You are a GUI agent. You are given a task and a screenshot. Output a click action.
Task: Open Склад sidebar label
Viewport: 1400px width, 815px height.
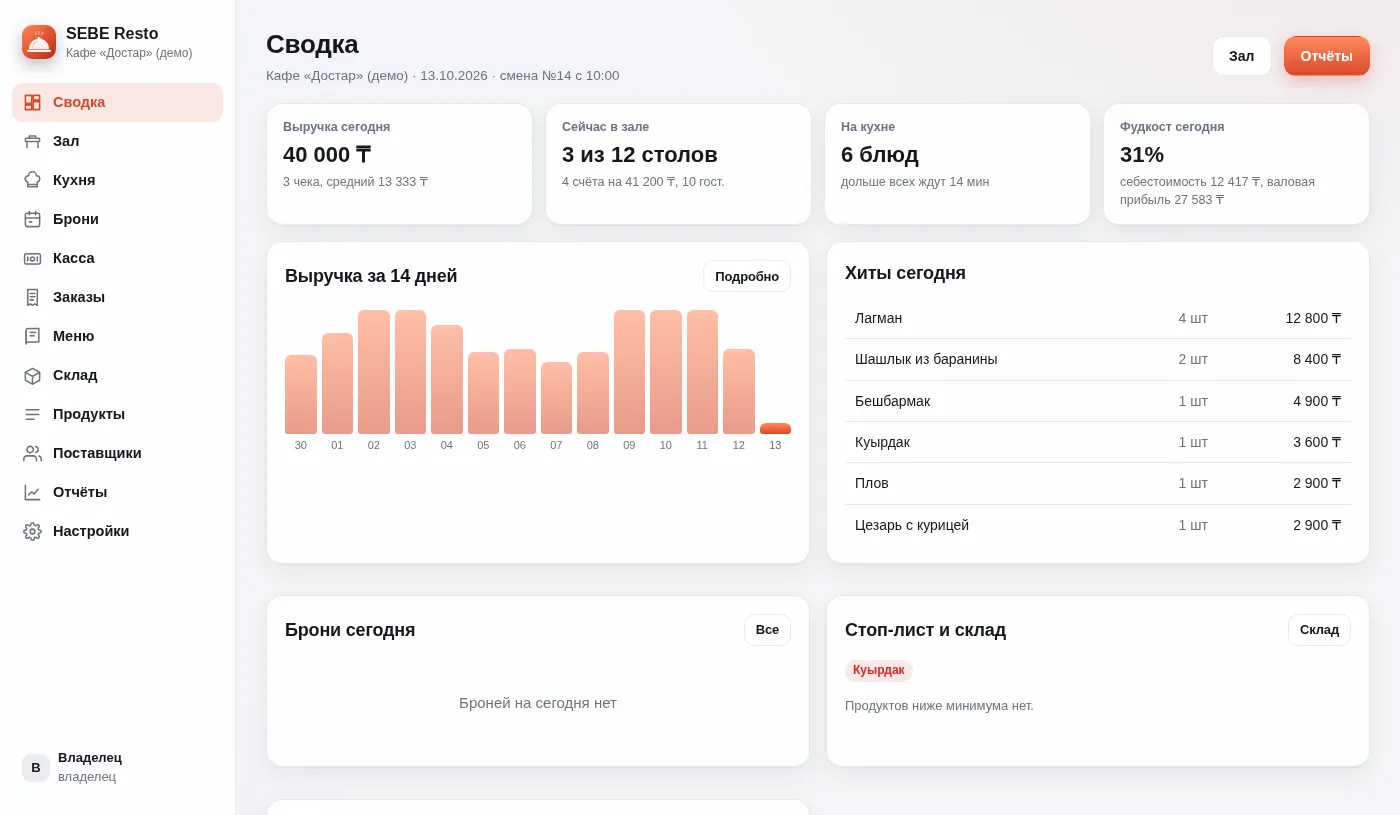pyautogui.click(x=75, y=375)
